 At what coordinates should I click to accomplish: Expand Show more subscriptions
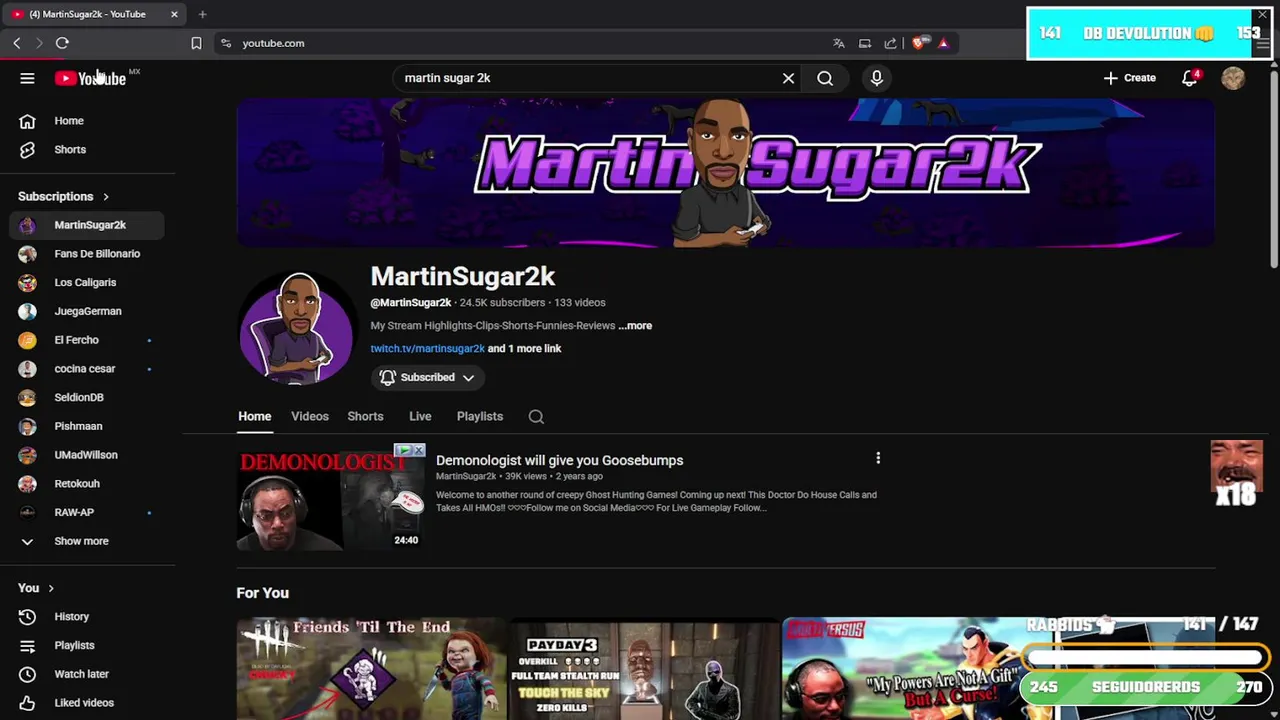(87, 541)
